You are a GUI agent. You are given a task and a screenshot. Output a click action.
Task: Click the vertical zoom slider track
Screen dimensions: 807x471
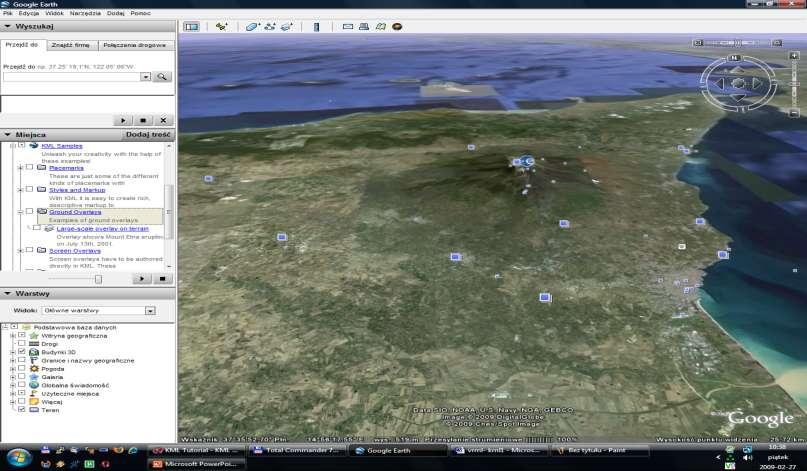(794, 84)
